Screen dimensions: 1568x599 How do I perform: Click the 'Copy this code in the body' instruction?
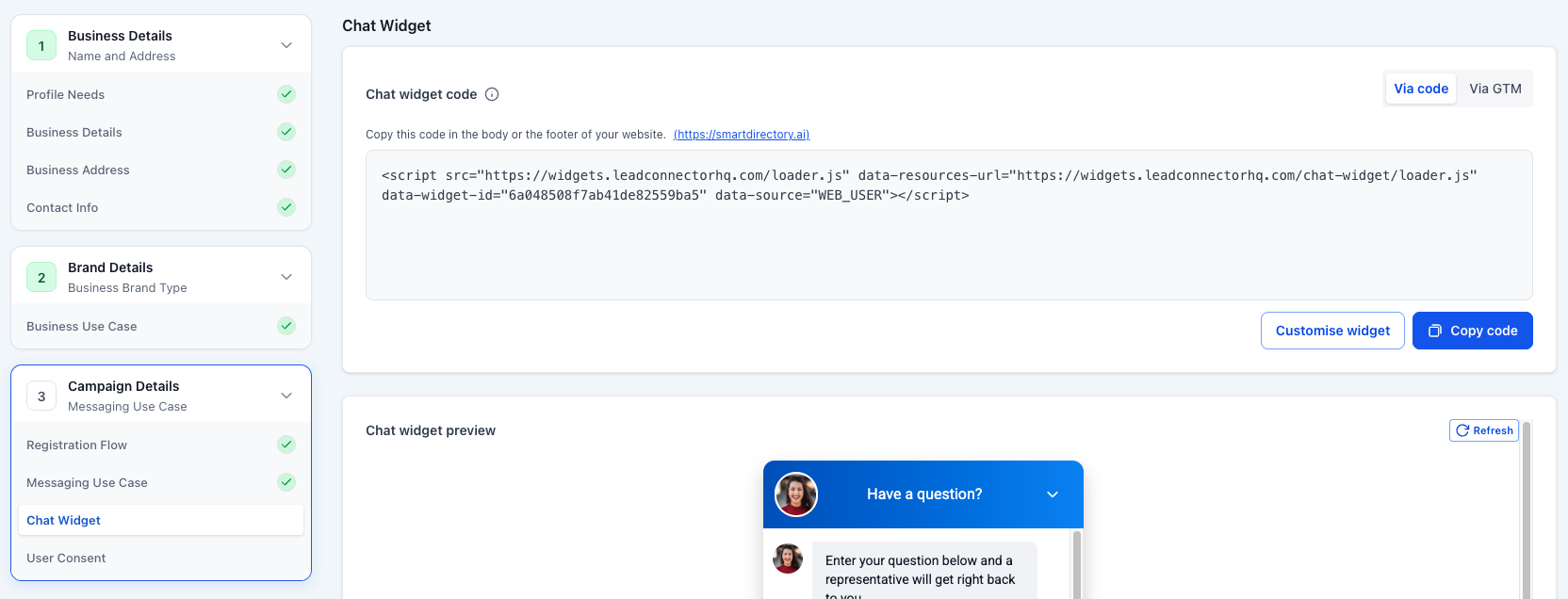click(x=515, y=135)
